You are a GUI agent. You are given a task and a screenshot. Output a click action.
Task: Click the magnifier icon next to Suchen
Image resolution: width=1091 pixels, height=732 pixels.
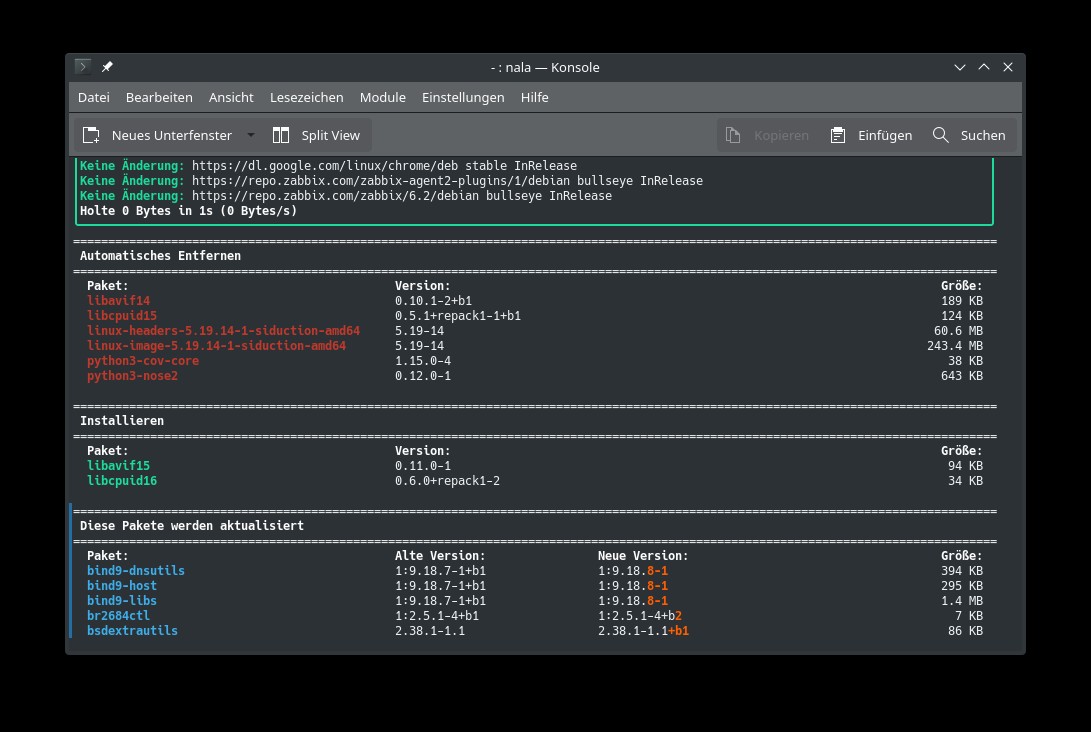(x=940, y=134)
